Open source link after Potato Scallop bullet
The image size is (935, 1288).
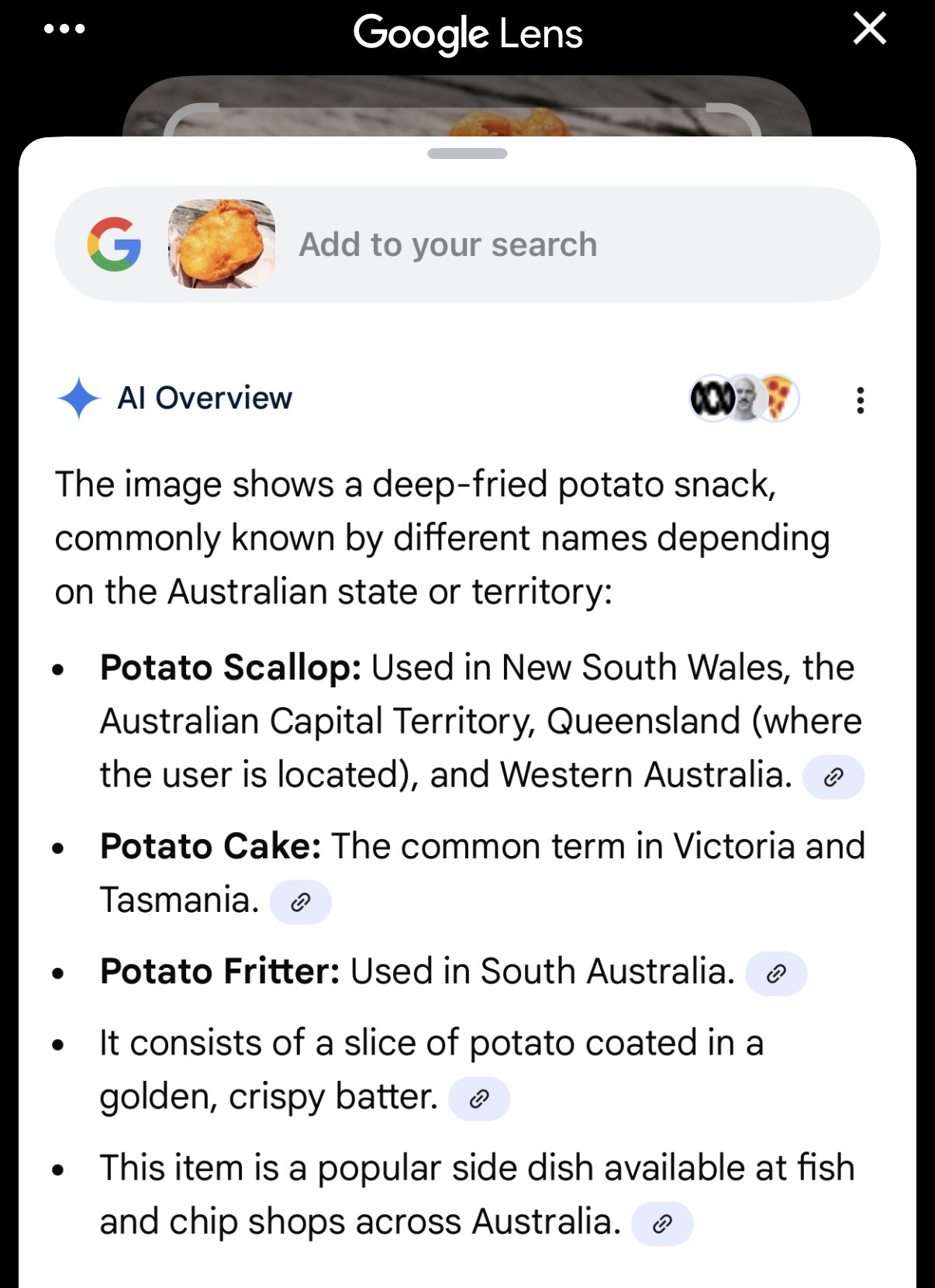click(833, 776)
